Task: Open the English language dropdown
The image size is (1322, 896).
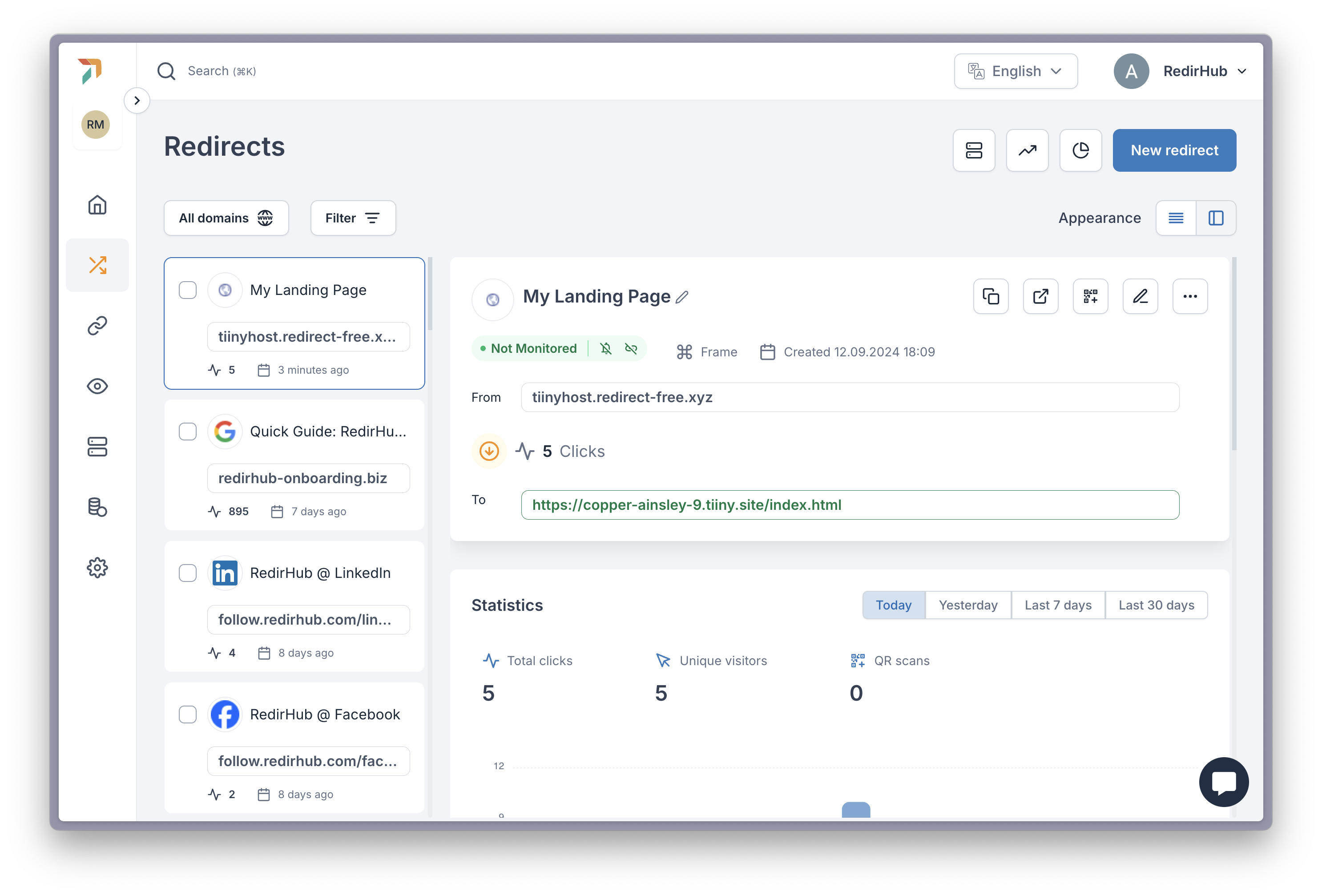Action: tap(1016, 71)
